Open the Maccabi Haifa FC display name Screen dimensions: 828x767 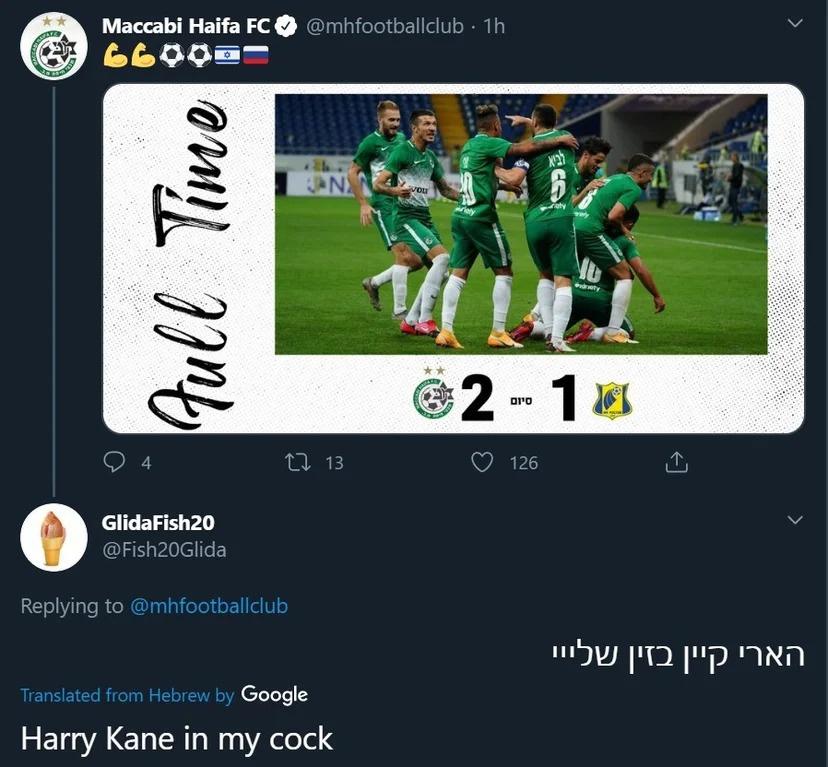pyautogui.click(x=186, y=26)
